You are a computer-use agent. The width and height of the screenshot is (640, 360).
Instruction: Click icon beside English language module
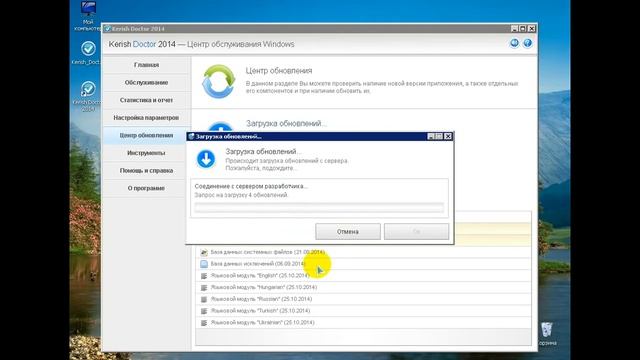204,276
